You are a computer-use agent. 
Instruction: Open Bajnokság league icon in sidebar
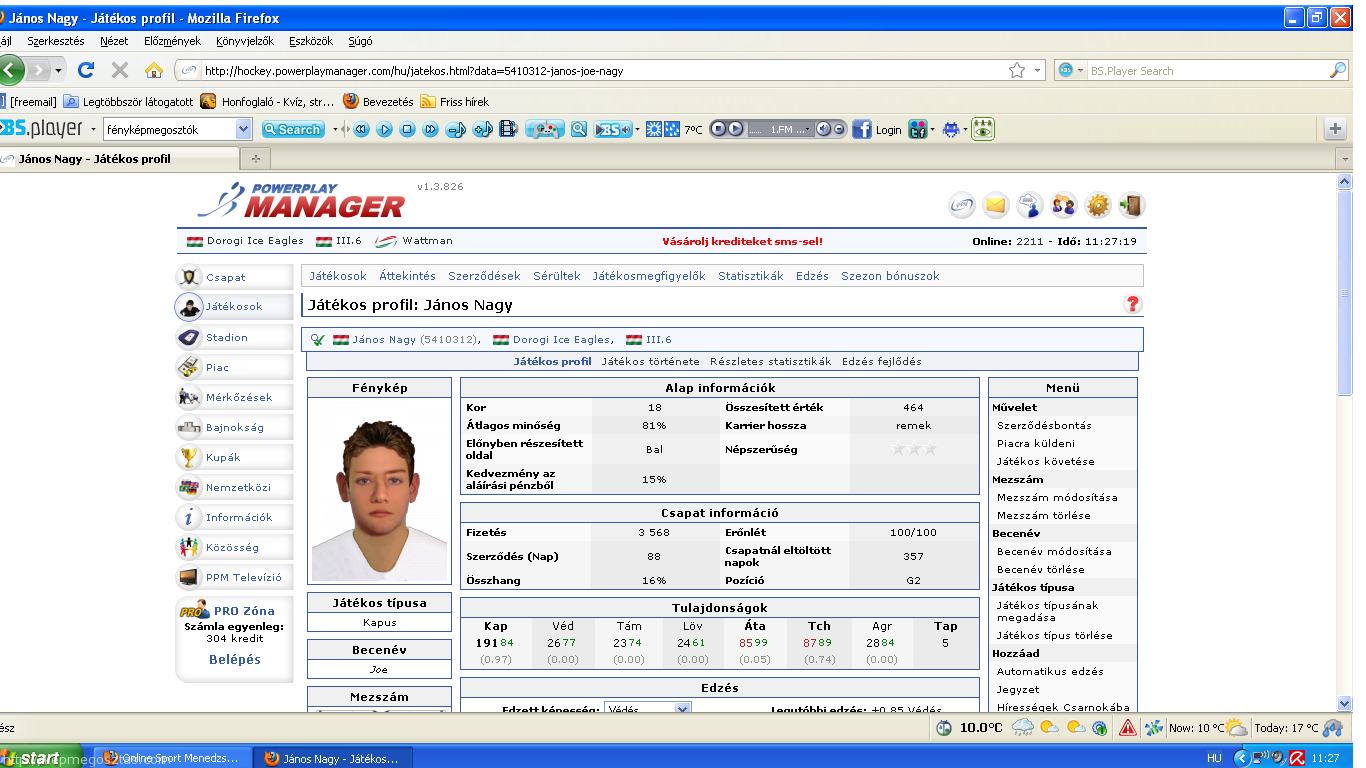[x=188, y=427]
